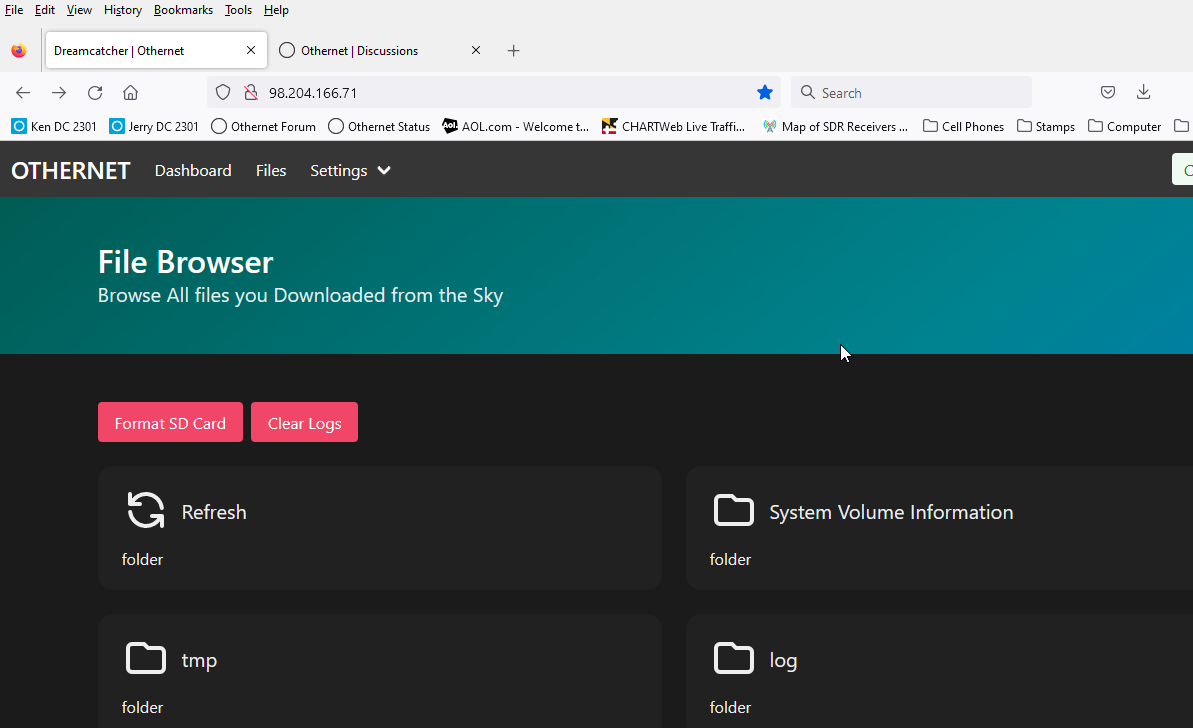Close the Othernet | Discussions tab
This screenshot has width=1193, height=728.
click(x=476, y=50)
